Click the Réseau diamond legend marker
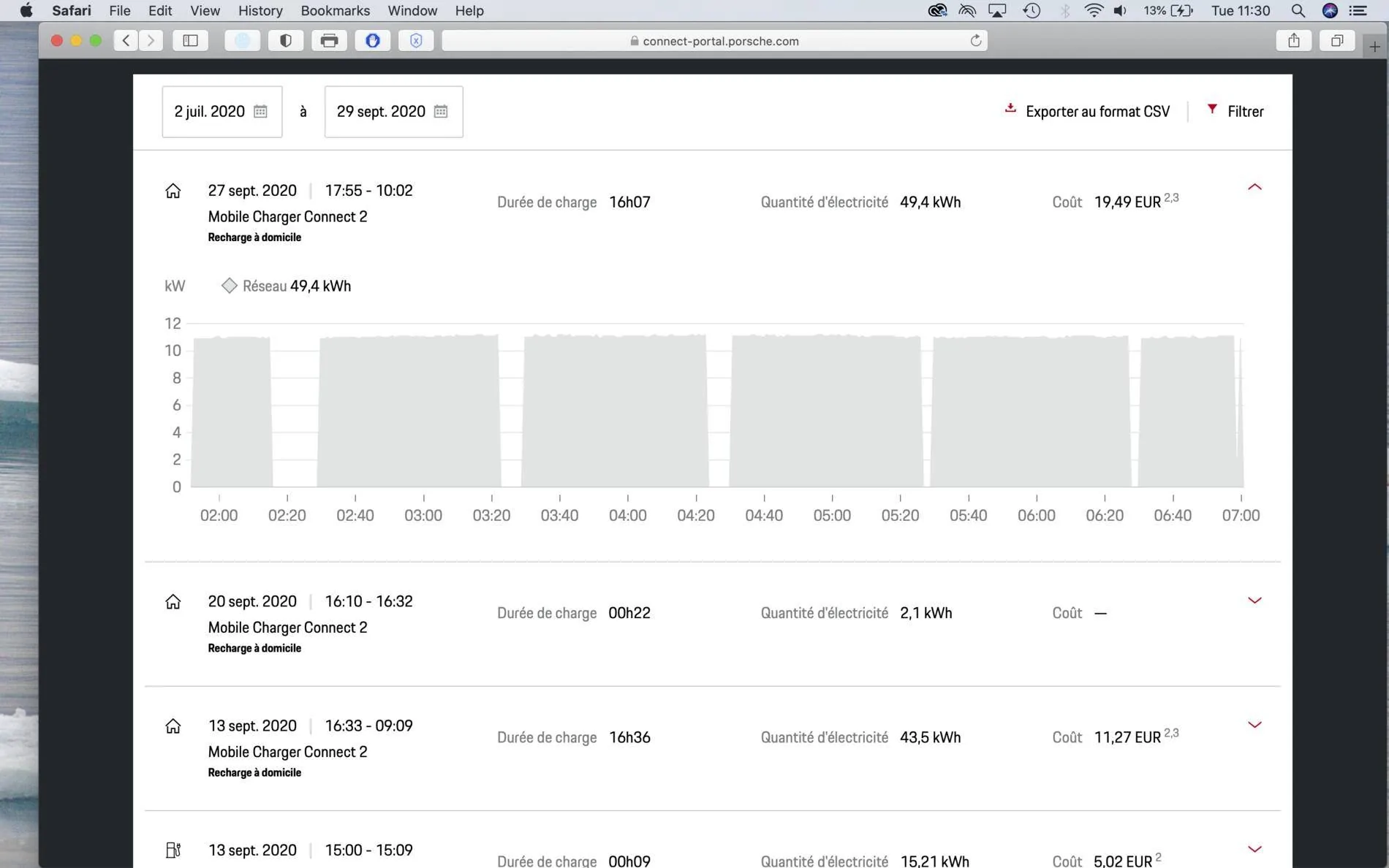 229,286
